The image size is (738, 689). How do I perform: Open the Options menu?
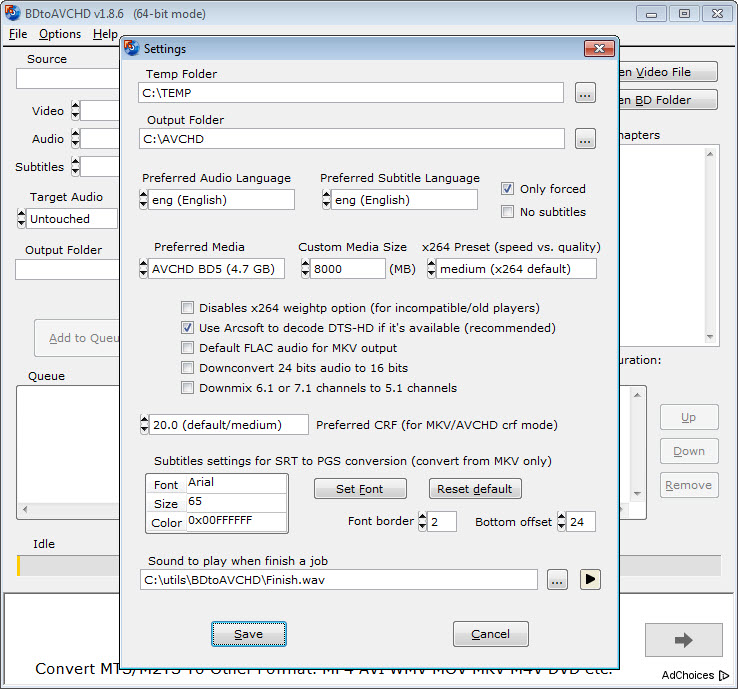60,34
